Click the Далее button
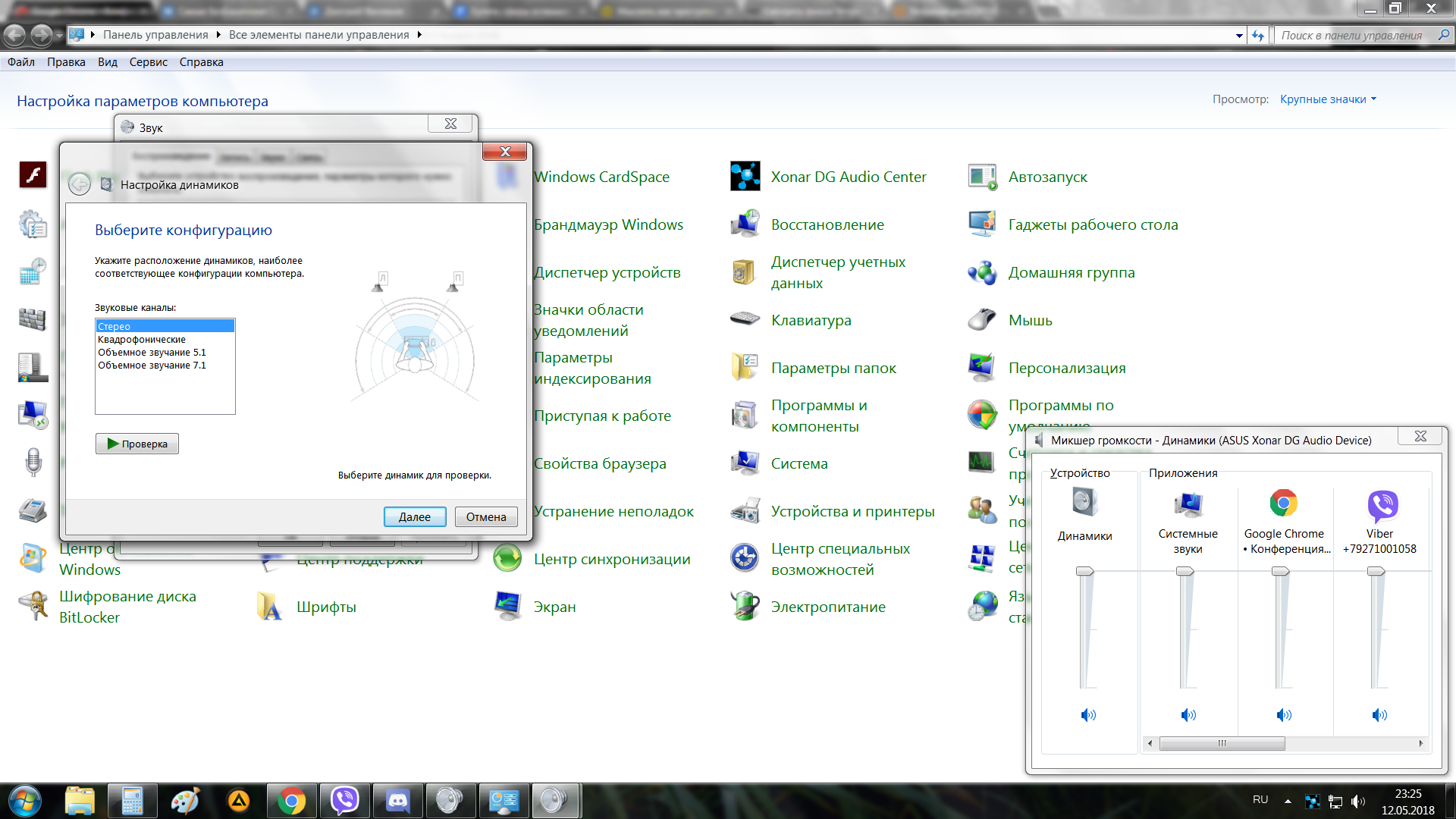The image size is (1456, 819). tap(414, 516)
